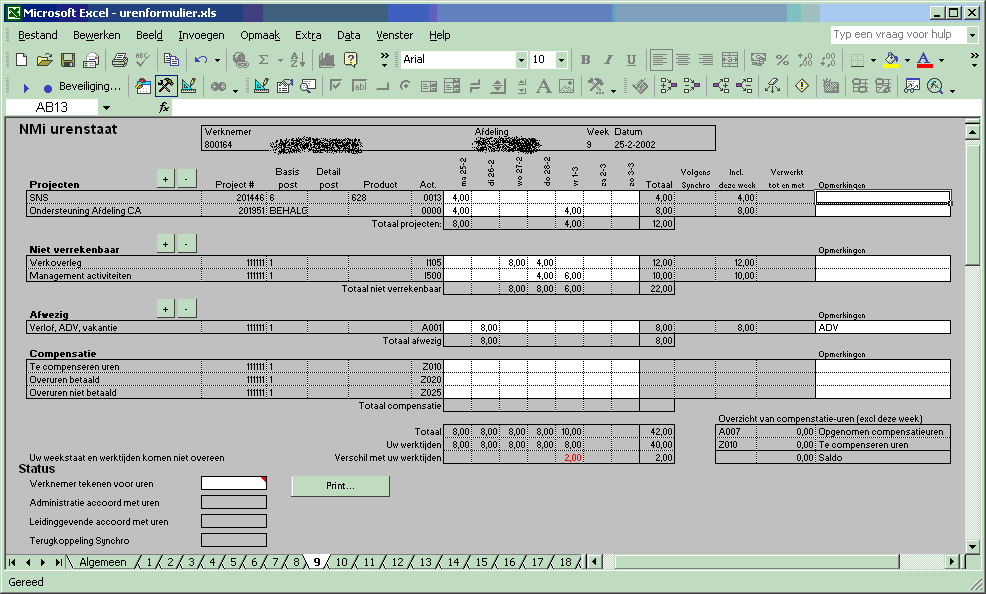Insert a hyperlink
Image resolution: width=986 pixels, height=594 pixels.
click(x=240, y=60)
